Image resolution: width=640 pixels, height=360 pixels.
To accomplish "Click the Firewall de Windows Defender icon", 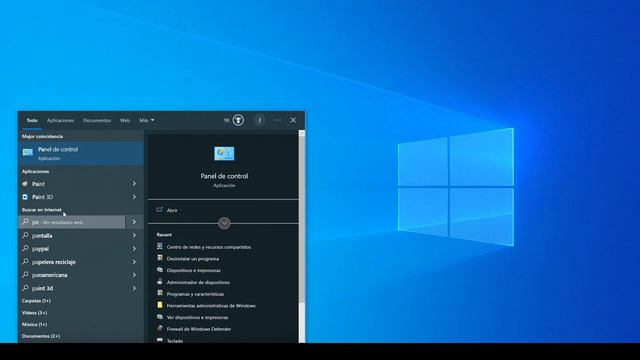I will [x=160, y=328].
